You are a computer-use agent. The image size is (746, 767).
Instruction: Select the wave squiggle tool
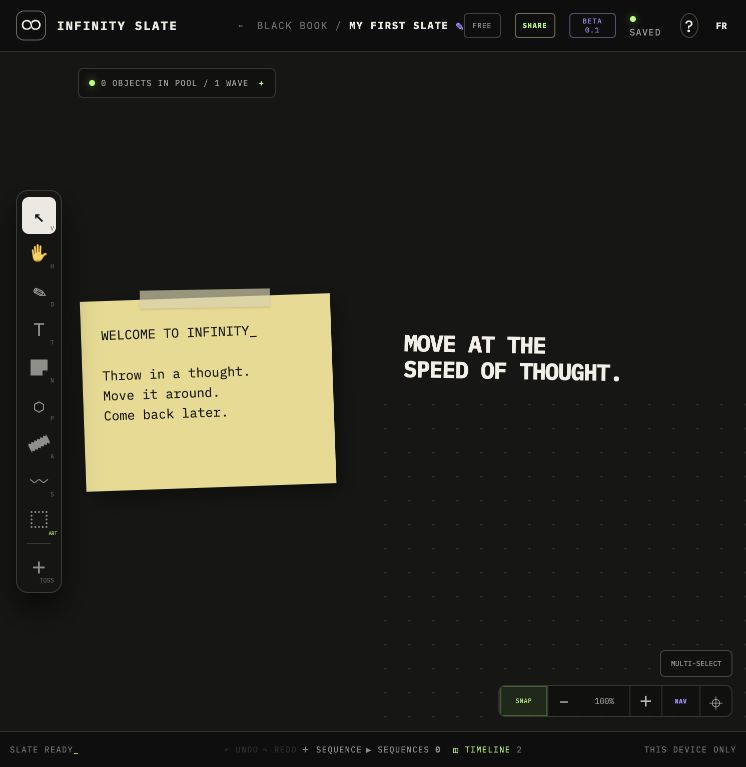[39, 481]
